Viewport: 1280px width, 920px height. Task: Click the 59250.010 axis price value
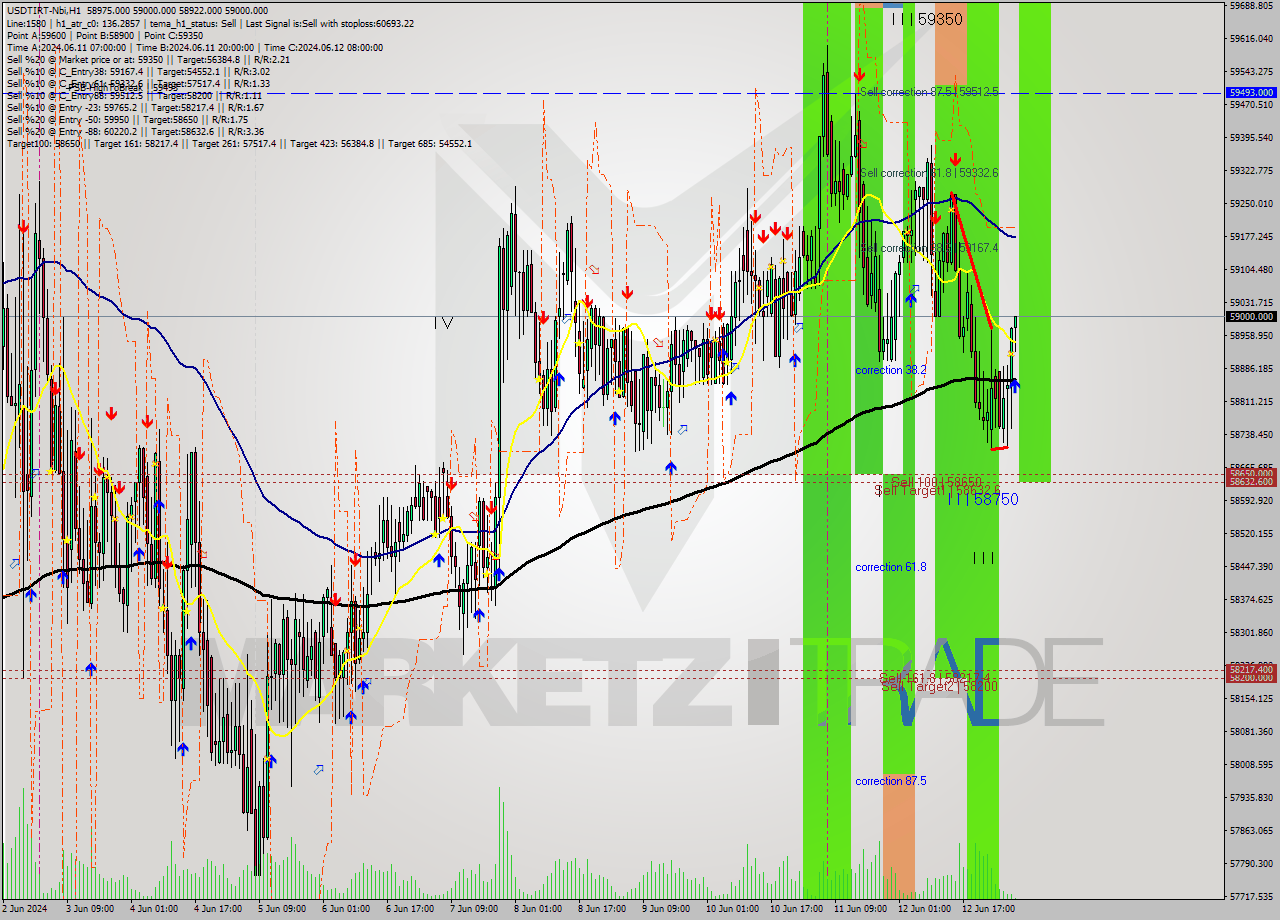click(x=1251, y=203)
